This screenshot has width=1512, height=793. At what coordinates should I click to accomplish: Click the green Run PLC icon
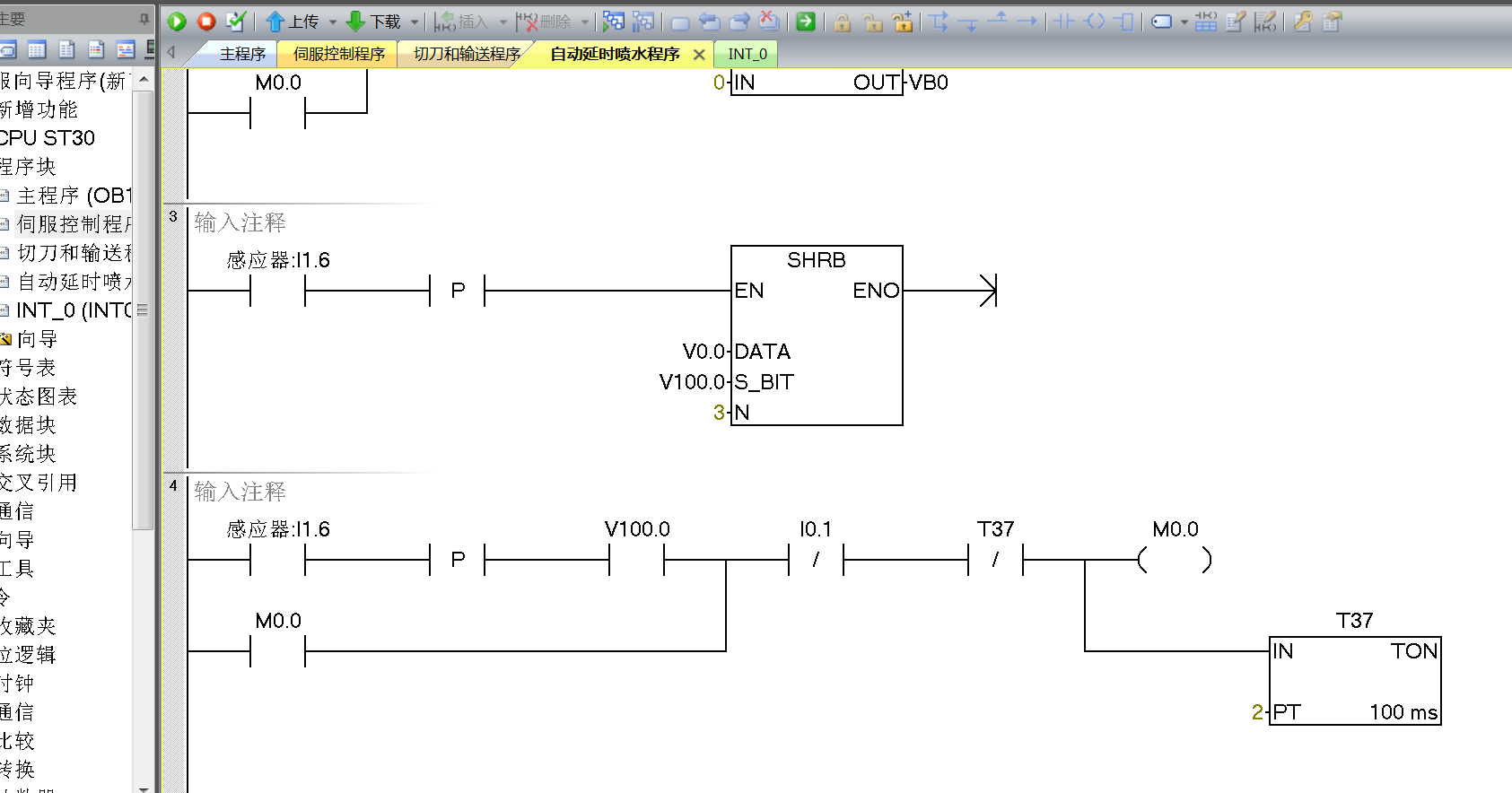click(x=177, y=22)
